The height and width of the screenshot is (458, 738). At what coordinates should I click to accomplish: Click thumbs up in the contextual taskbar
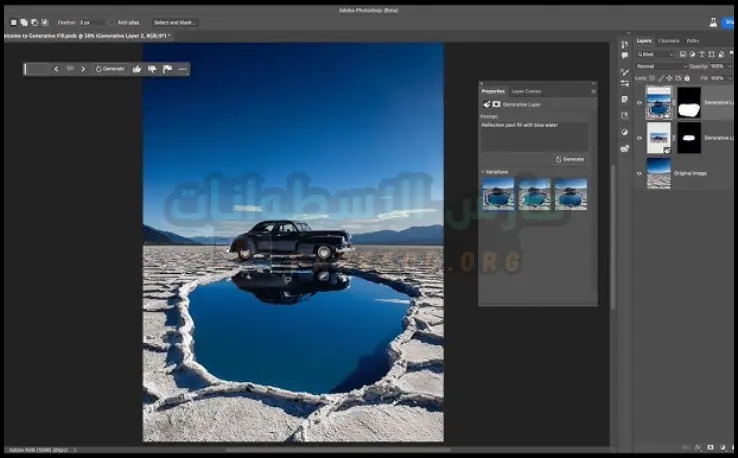[x=137, y=69]
